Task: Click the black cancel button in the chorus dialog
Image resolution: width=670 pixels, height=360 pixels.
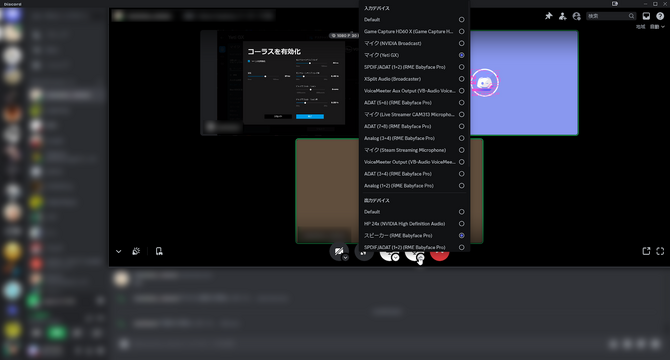Action: click(278, 117)
